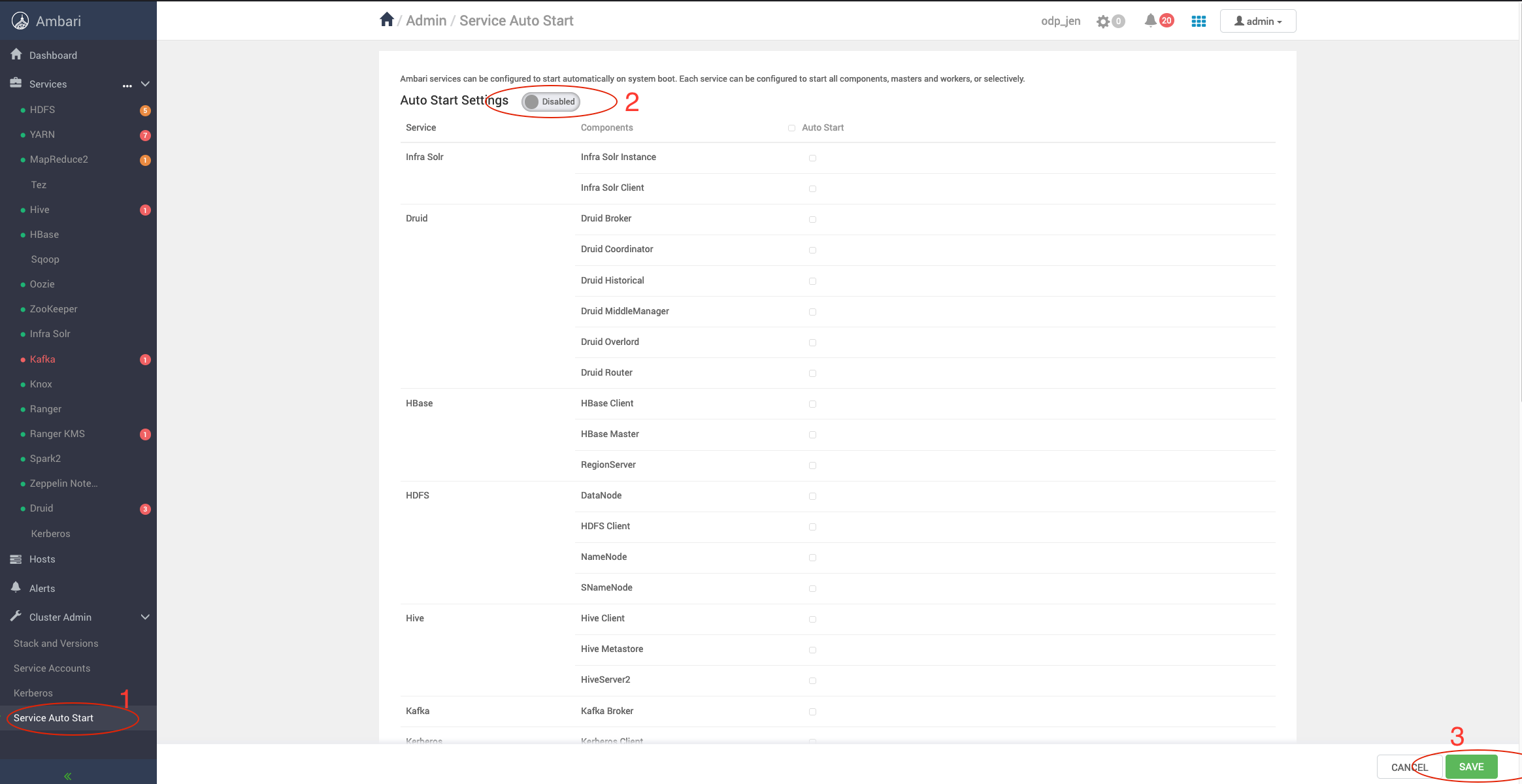Check the DataNode auto start checkbox
1522x784 pixels.
812,497
